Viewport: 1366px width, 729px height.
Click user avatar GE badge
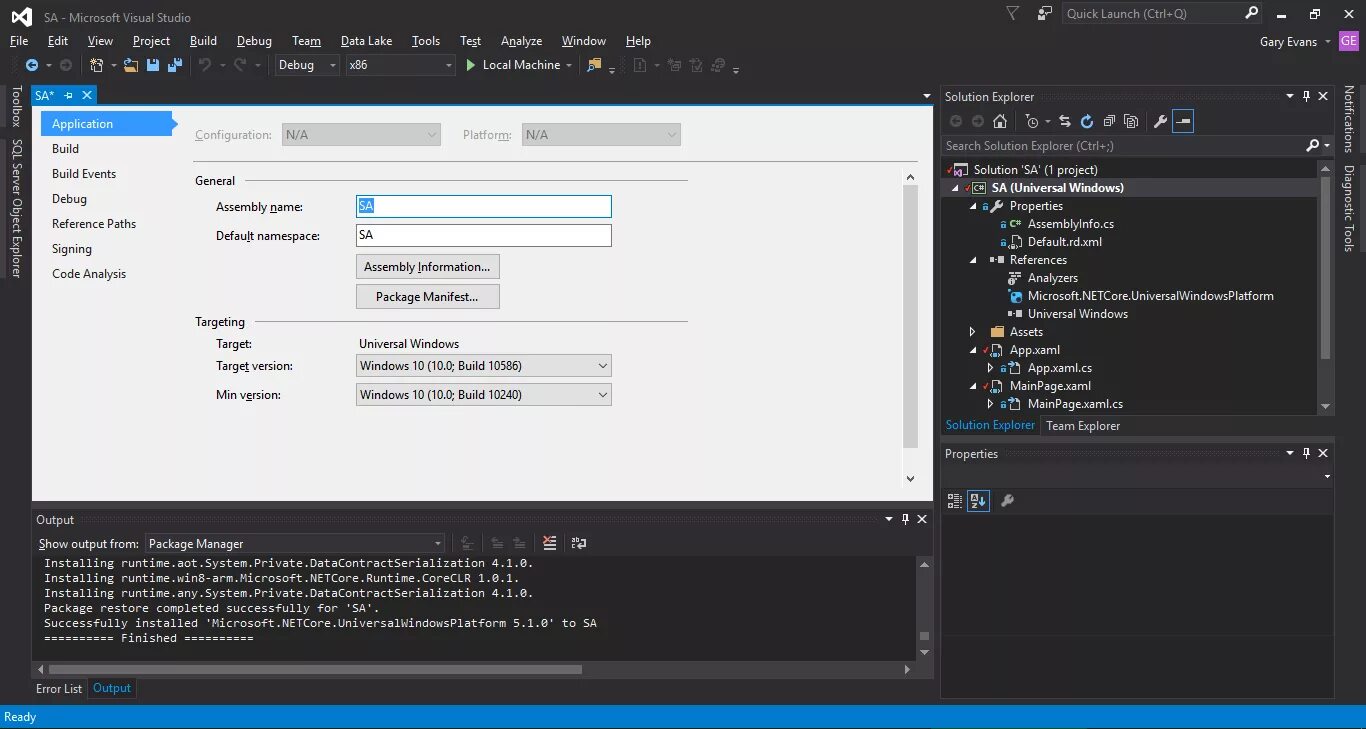(x=1348, y=41)
